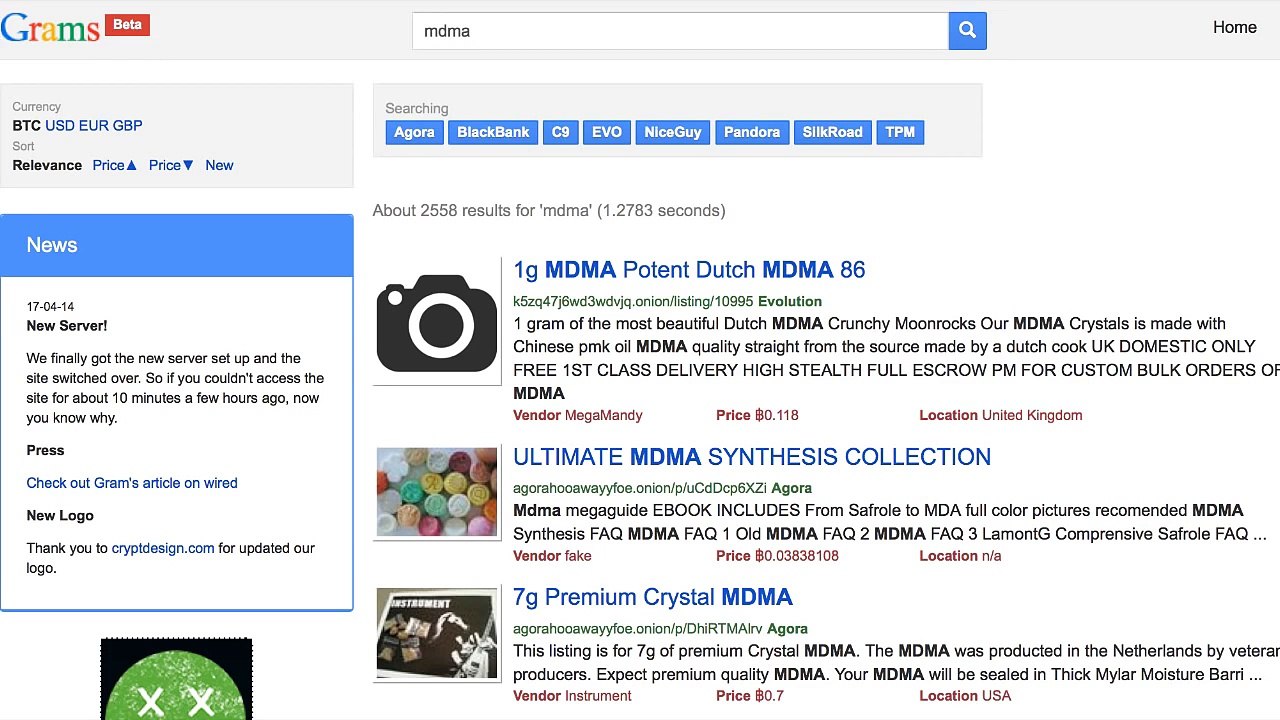Click the search field containing mdma
1280x720 pixels.
tap(680, 31)
